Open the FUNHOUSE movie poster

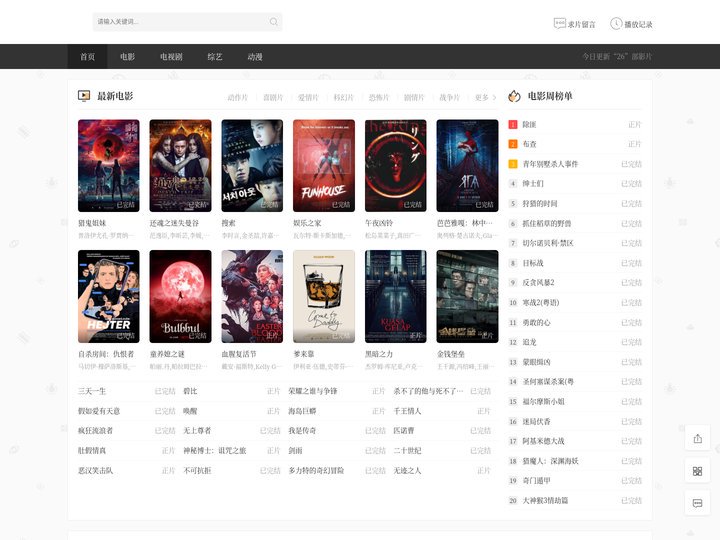[x=324, y=166]
